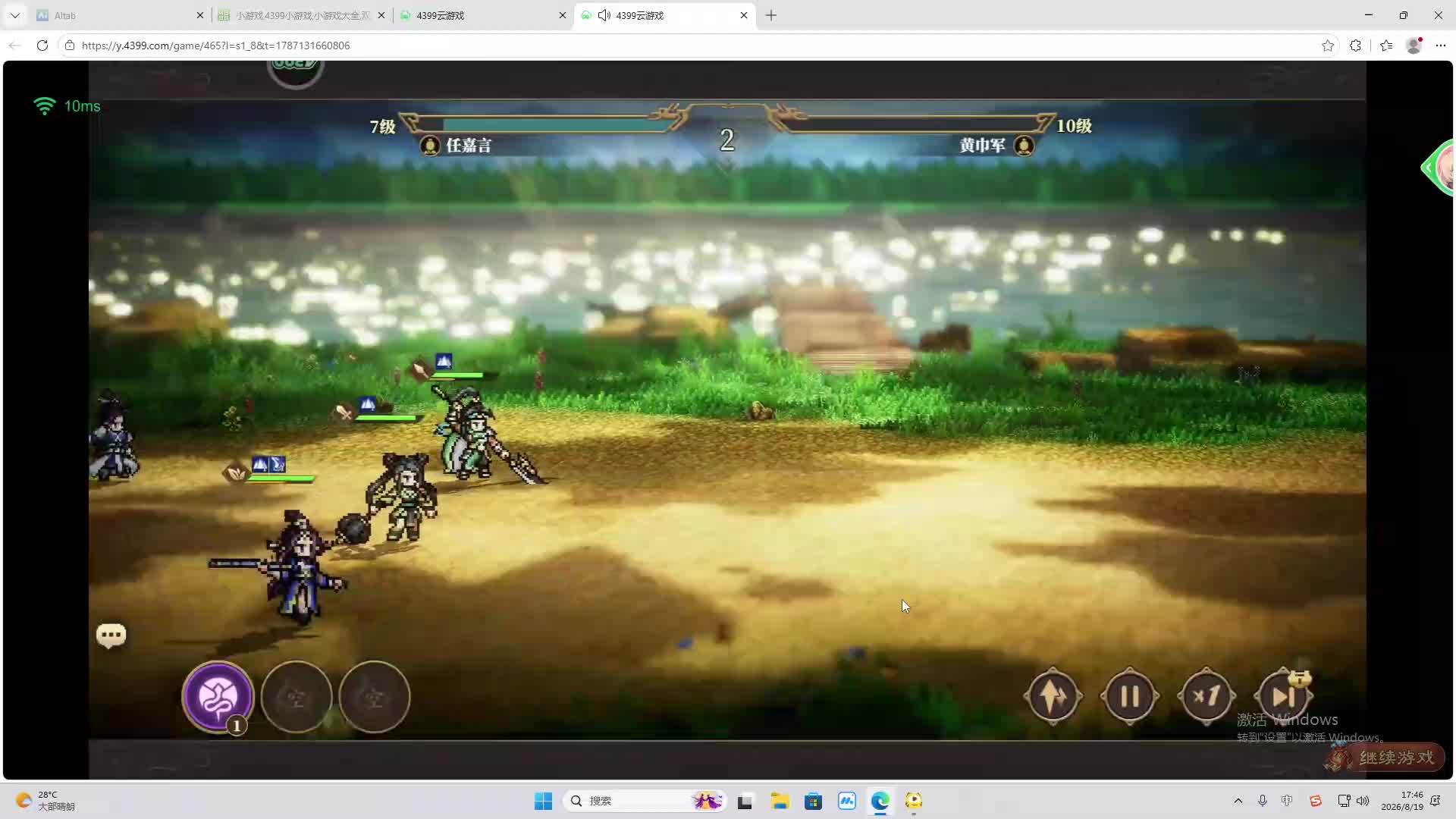Switch to the Altab tab
This screenshot has height=819, width=1456.
point(121,15)
